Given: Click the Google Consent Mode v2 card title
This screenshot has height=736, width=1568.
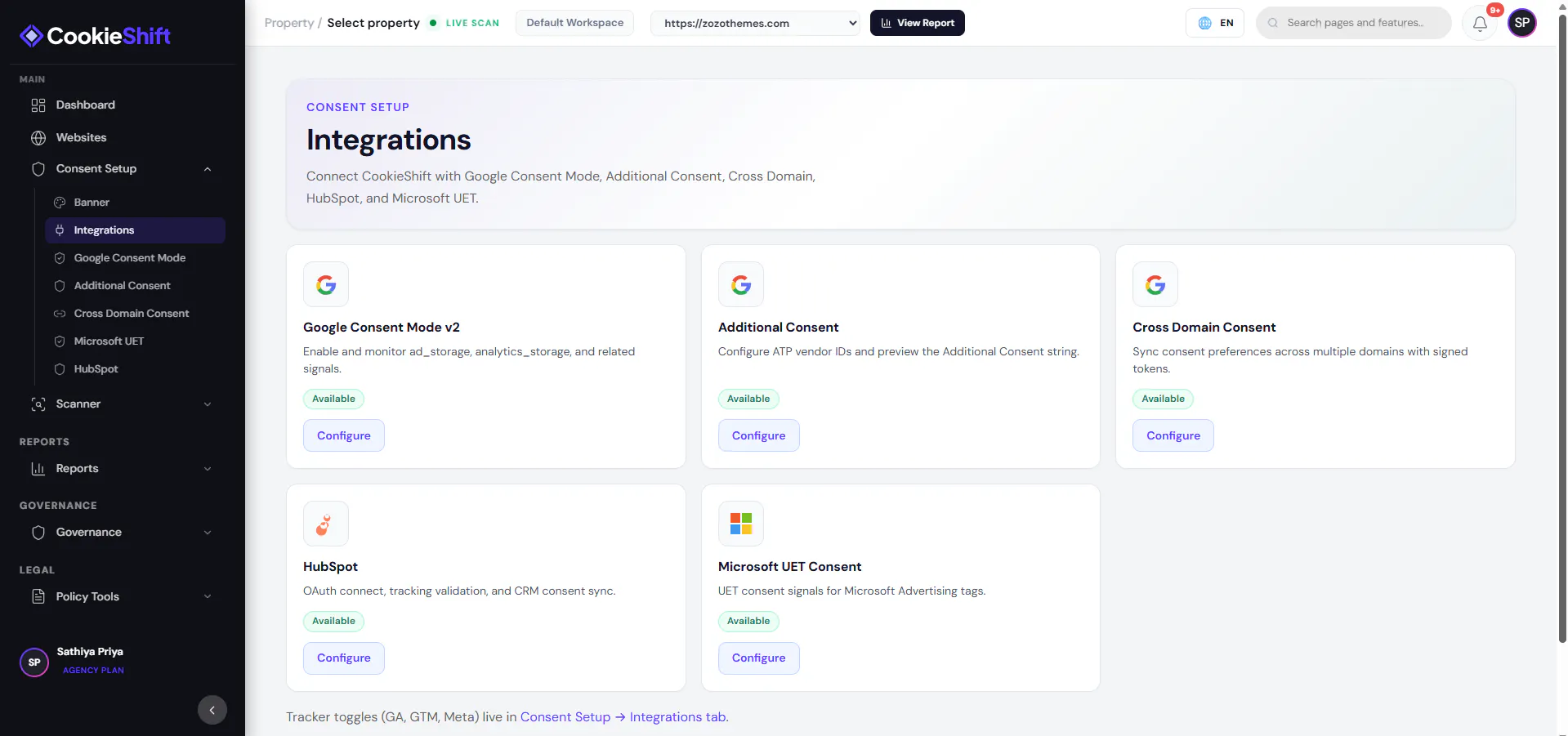Looking at the screenshot, I should coord(382,328).
